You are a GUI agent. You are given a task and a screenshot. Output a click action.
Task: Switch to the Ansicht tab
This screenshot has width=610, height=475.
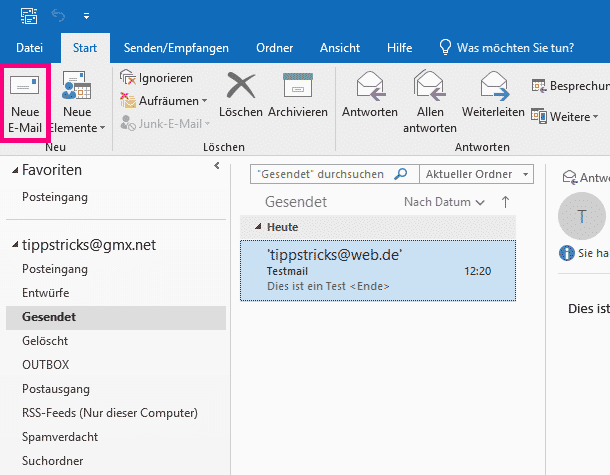point(340,47)
